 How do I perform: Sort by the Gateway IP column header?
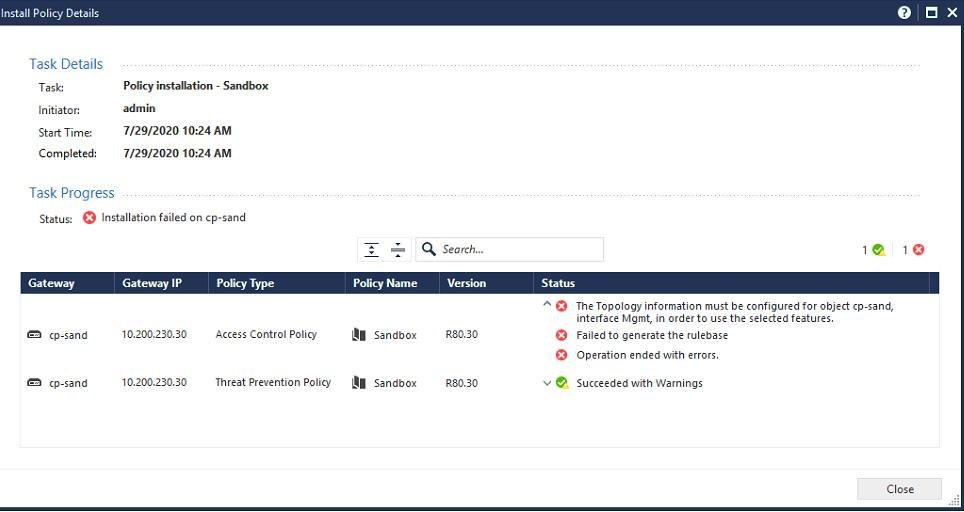click(161, 283)
